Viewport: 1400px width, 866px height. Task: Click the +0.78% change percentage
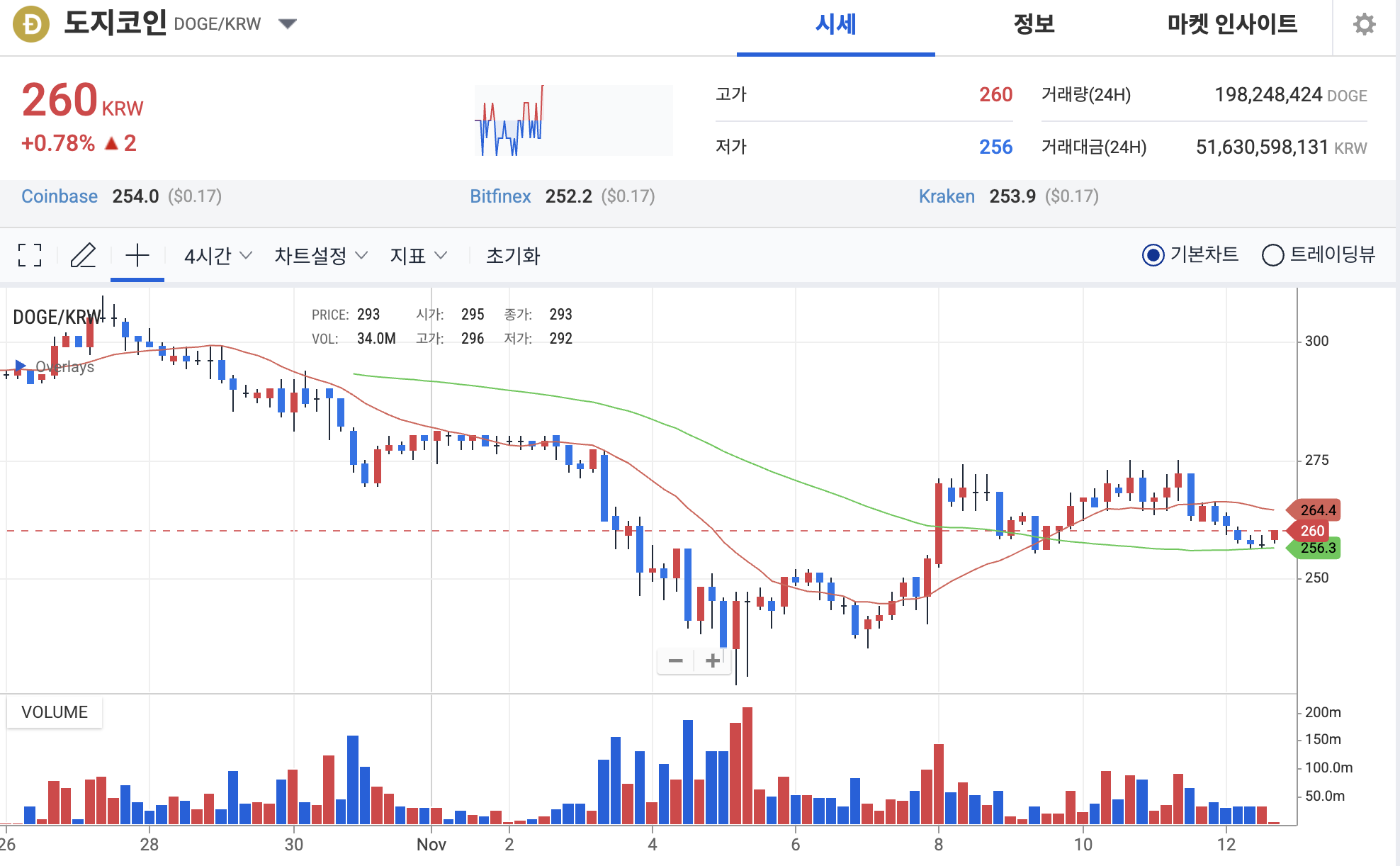(x=58, y=143)
